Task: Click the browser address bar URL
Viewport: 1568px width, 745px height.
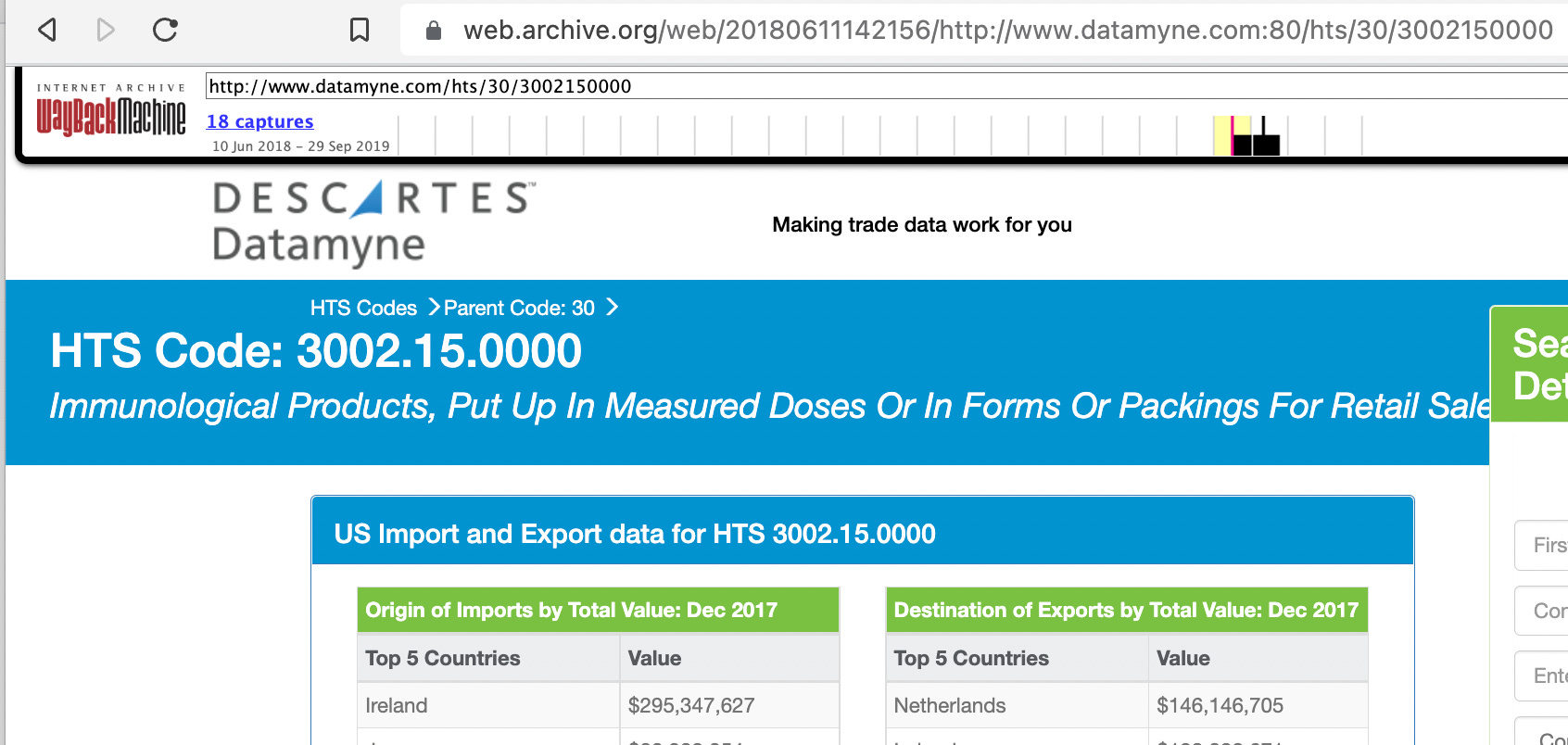Action: [x=1007, y=31]
